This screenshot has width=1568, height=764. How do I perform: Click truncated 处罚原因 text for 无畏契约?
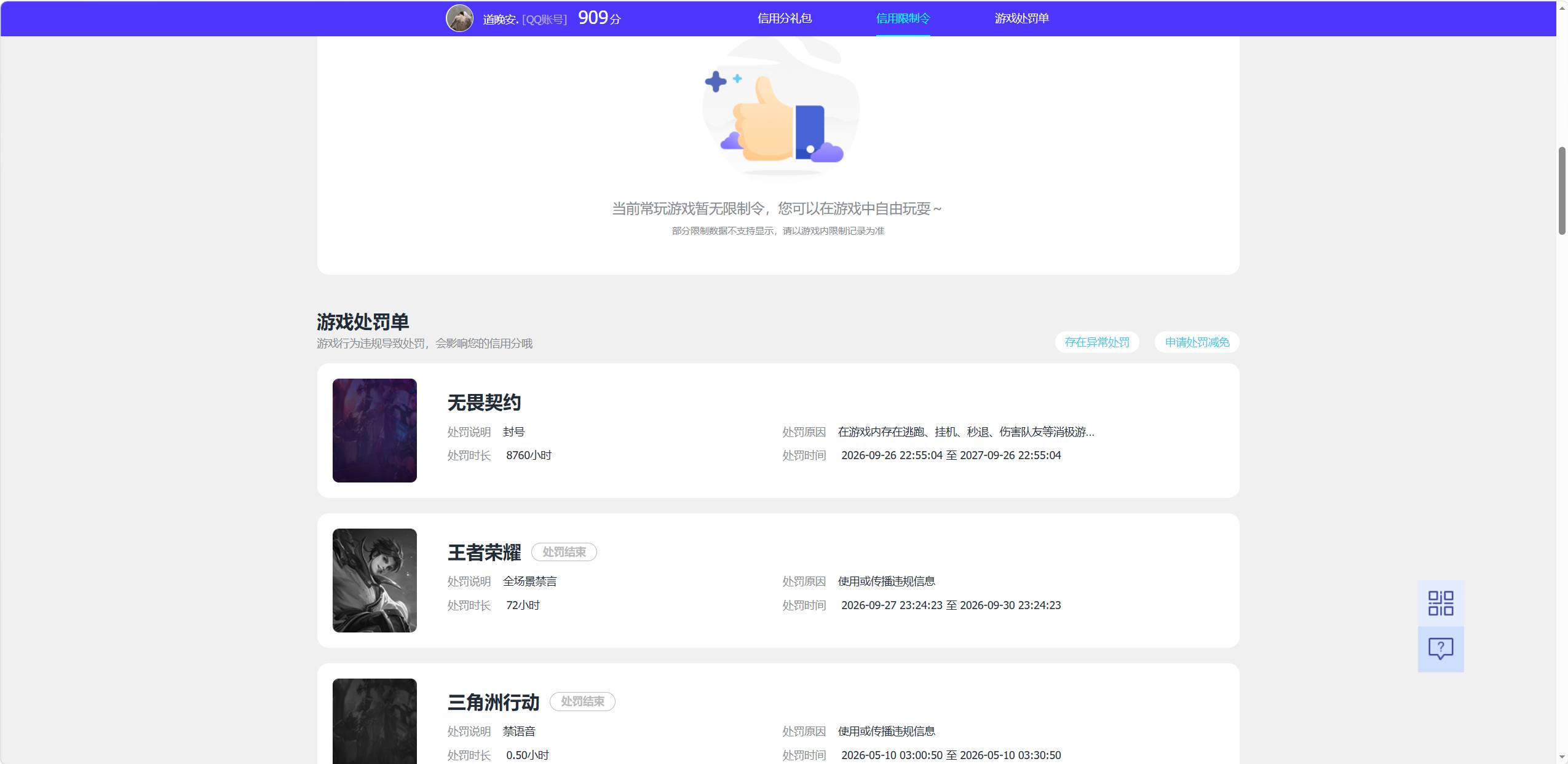tap(966, 432)
